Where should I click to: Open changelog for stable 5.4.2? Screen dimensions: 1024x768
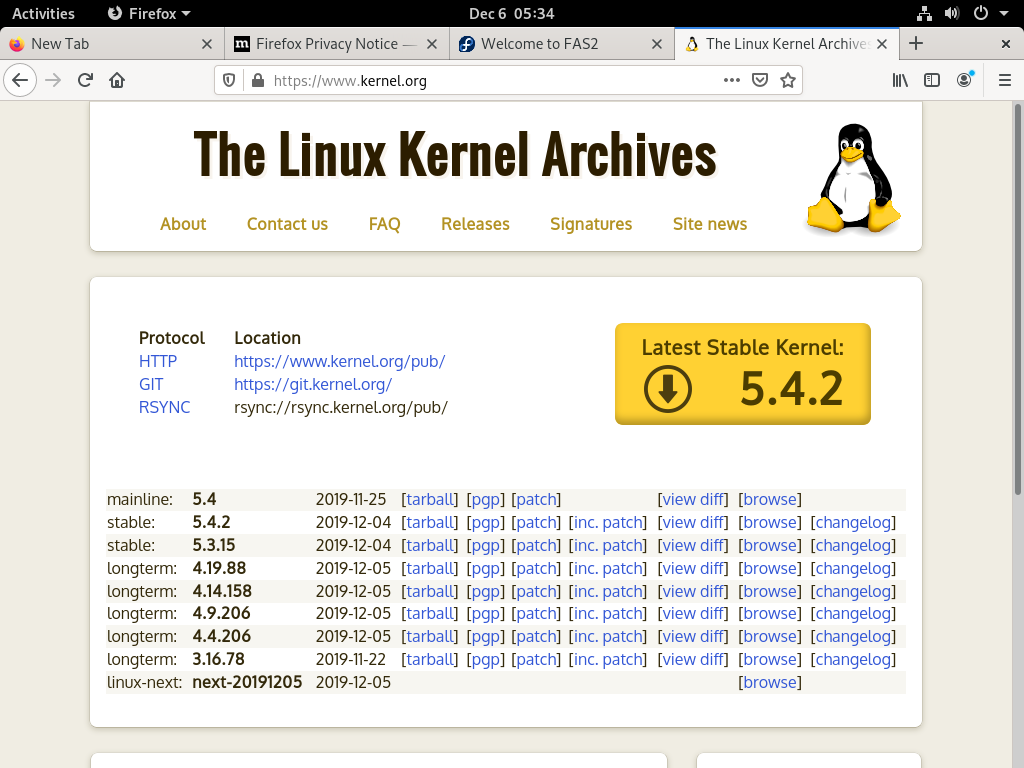coord(853,522)
